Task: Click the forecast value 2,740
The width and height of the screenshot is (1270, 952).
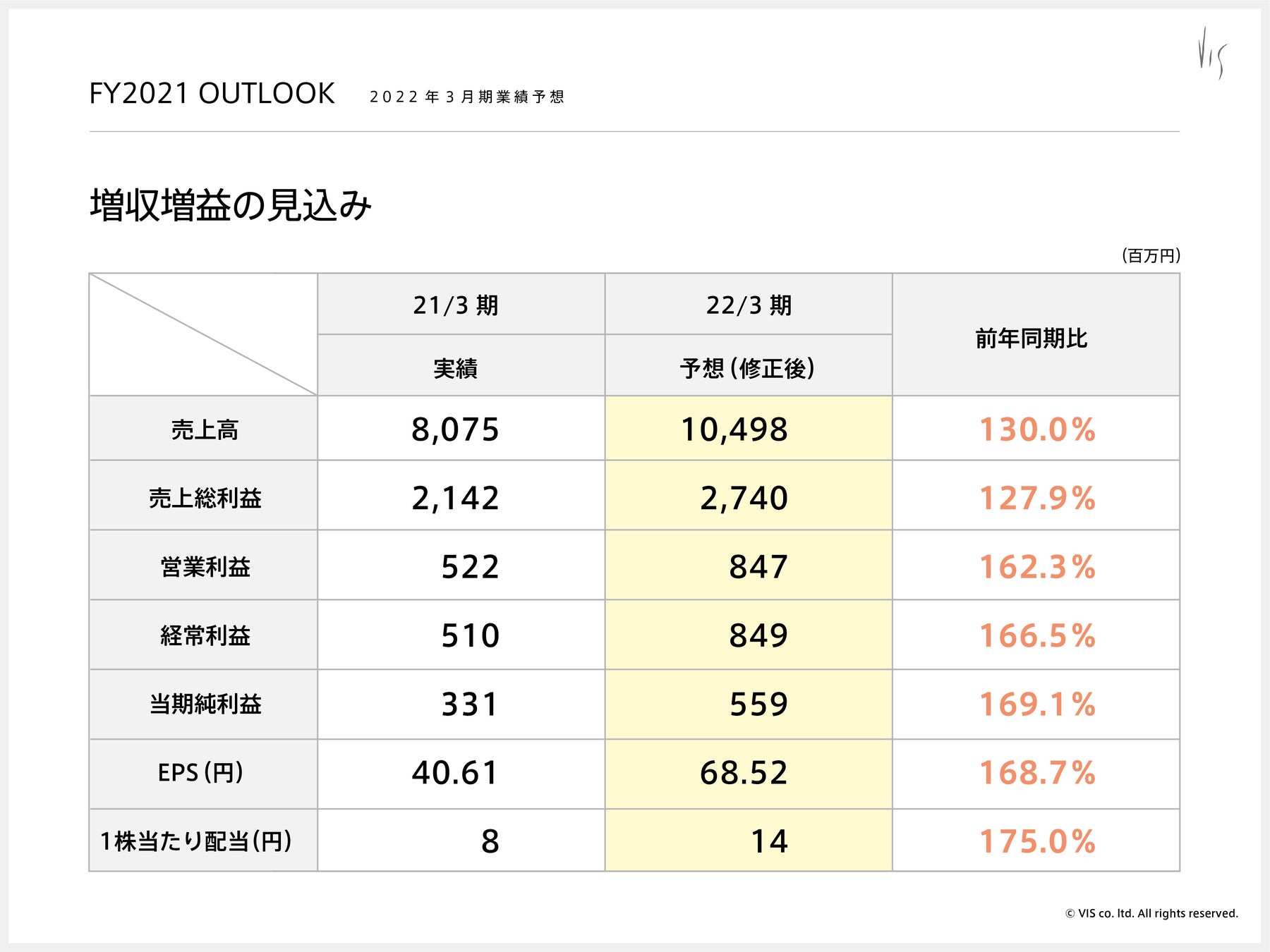Action: [x=744, y=498]
